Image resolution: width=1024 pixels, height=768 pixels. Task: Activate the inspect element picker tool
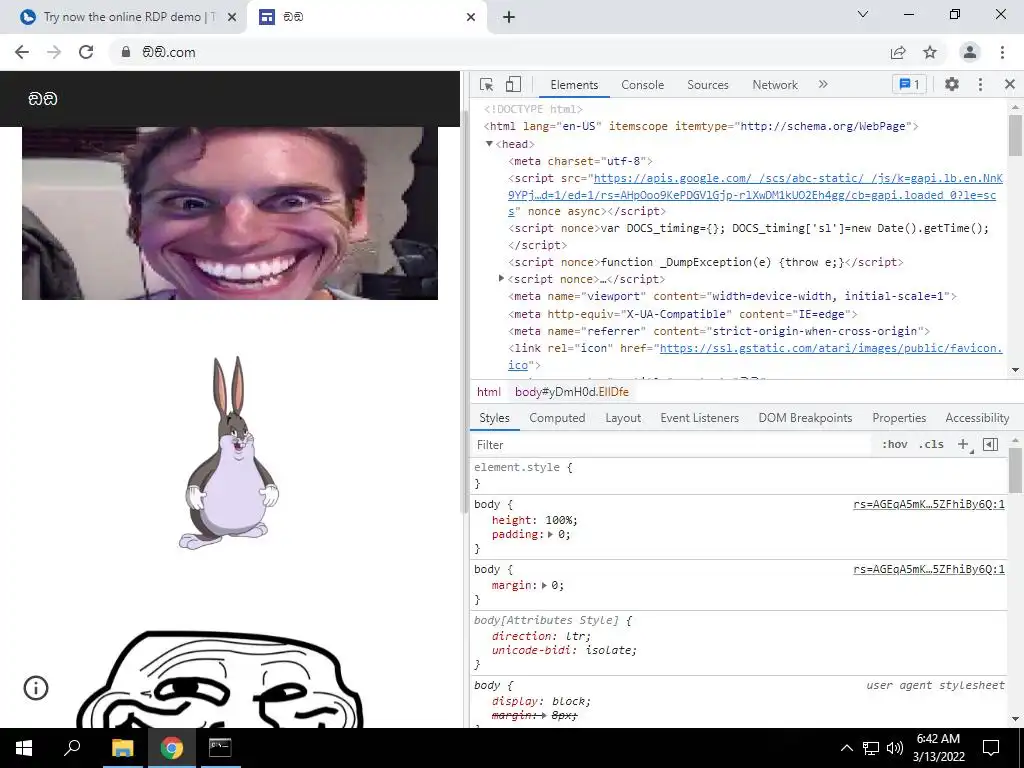(487, 84)
